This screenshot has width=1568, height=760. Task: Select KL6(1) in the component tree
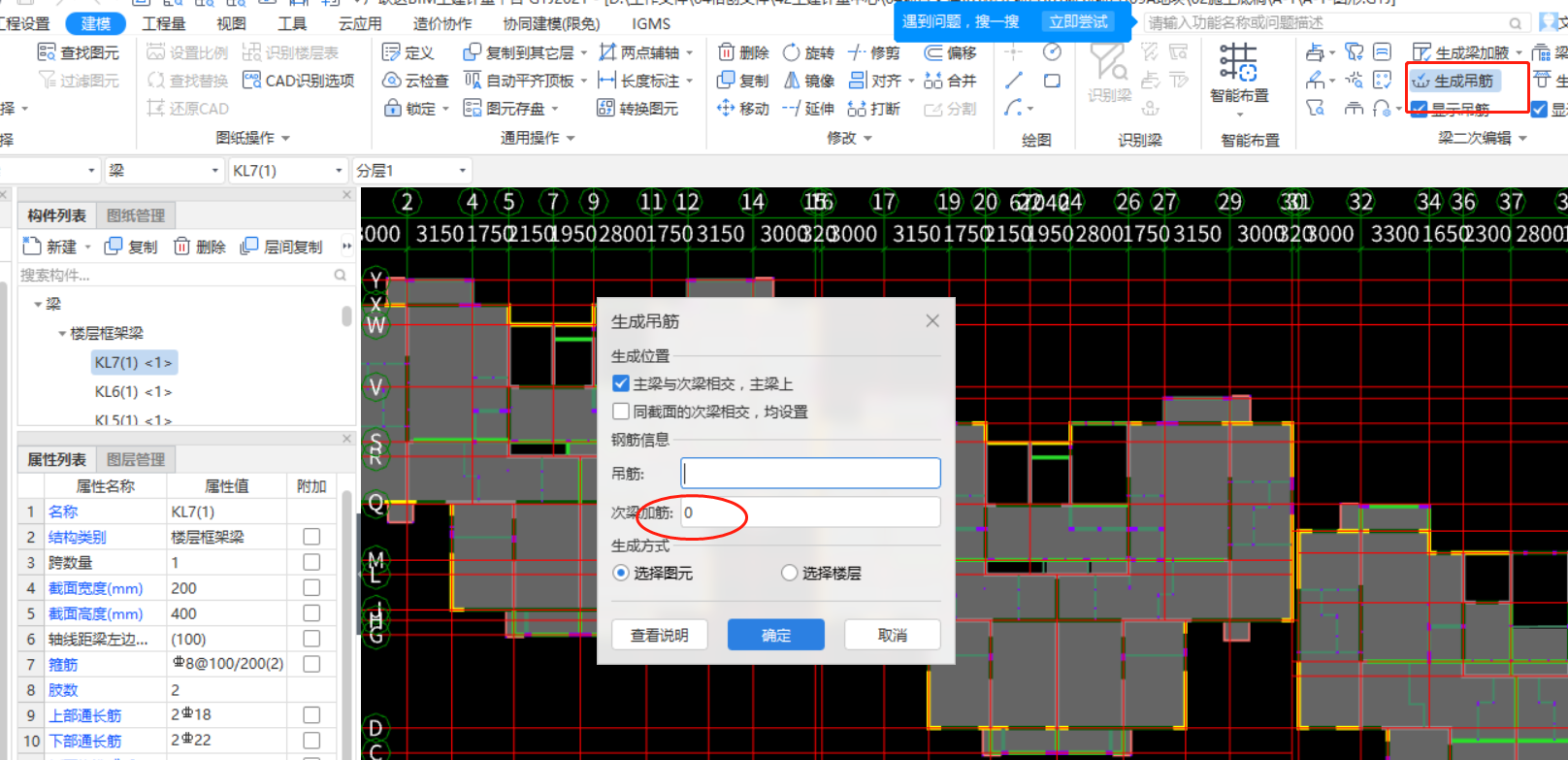(133, 391)
